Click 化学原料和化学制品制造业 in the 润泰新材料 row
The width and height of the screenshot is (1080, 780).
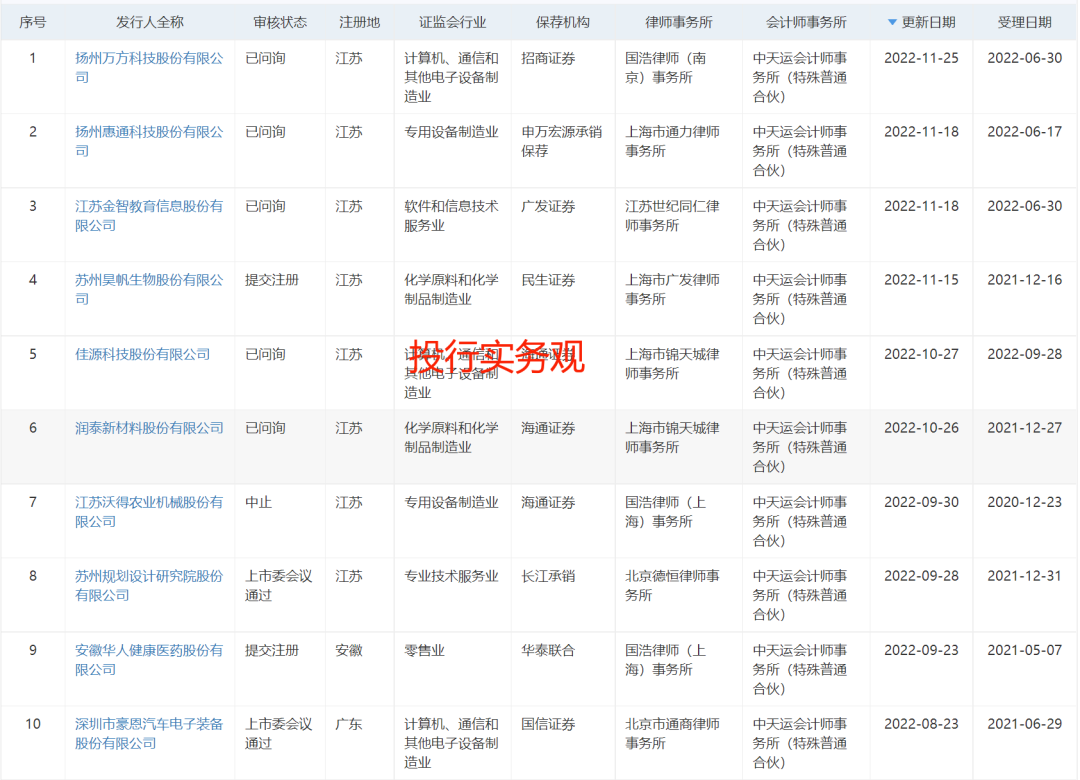pyautogui.click(x=451, y=438)
